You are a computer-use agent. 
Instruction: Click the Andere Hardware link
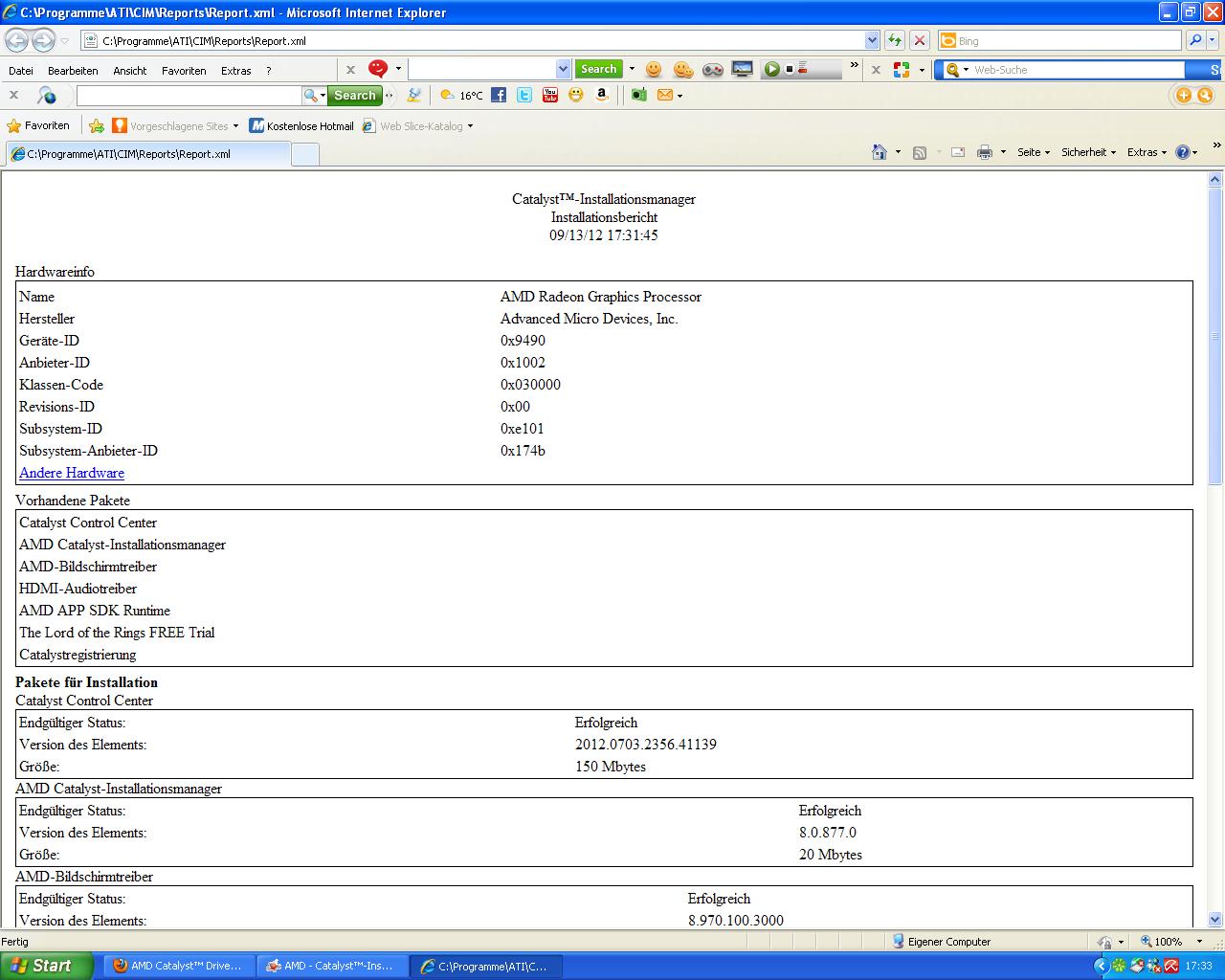click(x=72, y=473)
